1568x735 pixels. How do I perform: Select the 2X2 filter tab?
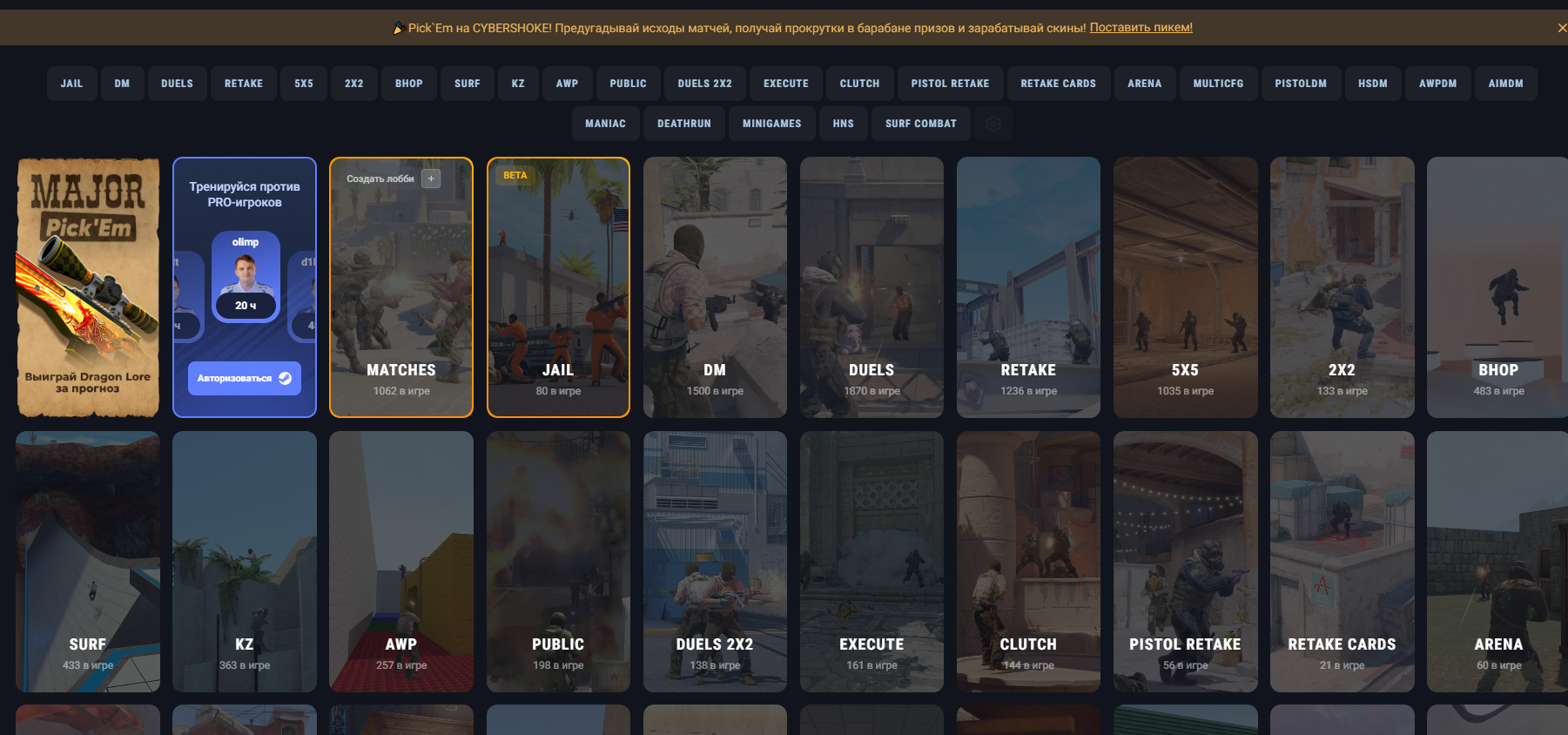click(353, 84)
